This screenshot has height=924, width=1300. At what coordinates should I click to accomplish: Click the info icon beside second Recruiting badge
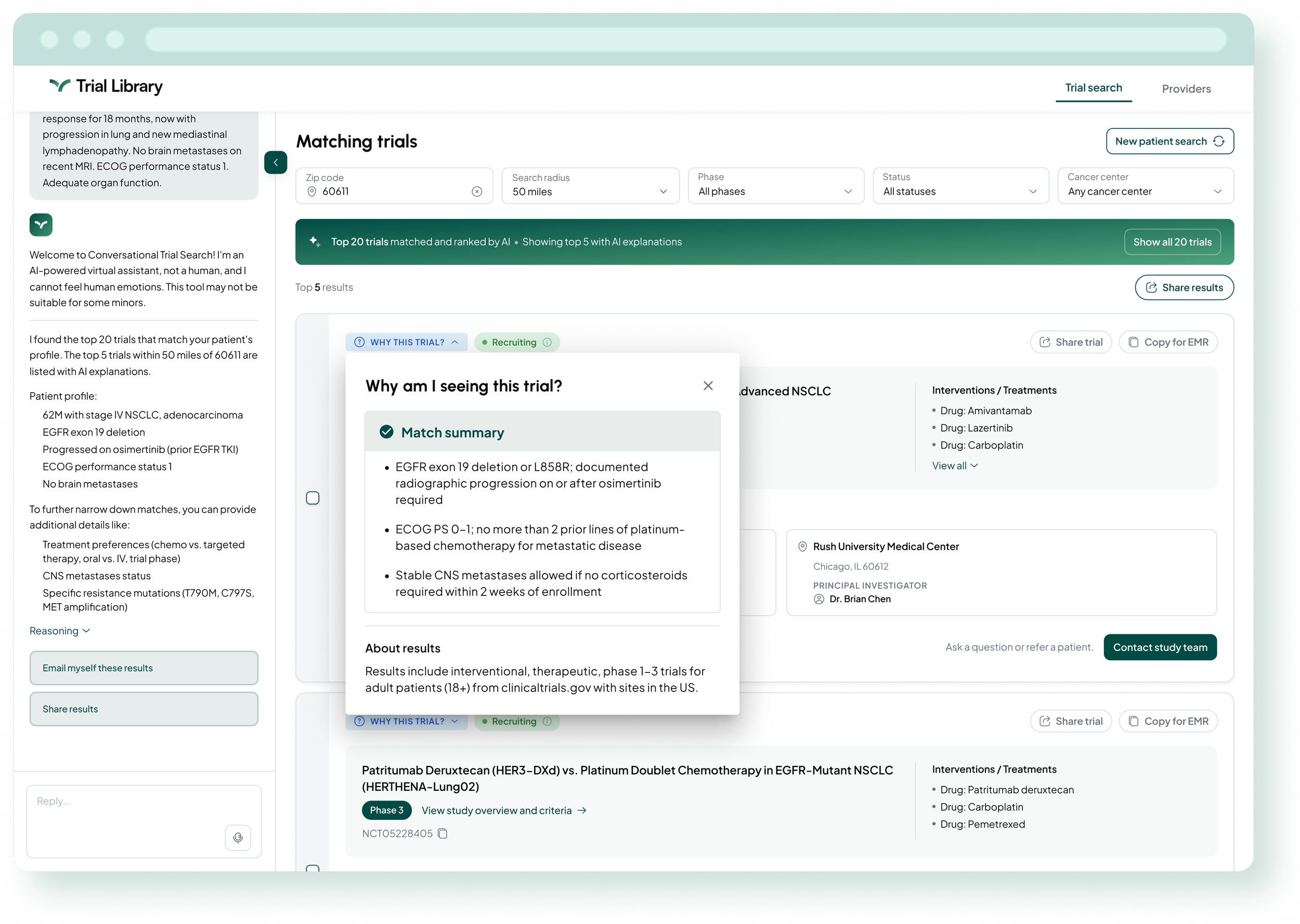[x=548, y=721]
